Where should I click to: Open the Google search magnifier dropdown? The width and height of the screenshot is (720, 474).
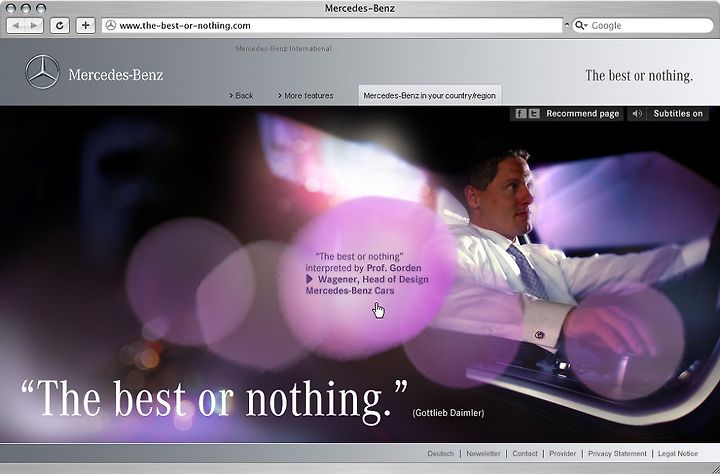pyautogui.click(x=581, y=25)
